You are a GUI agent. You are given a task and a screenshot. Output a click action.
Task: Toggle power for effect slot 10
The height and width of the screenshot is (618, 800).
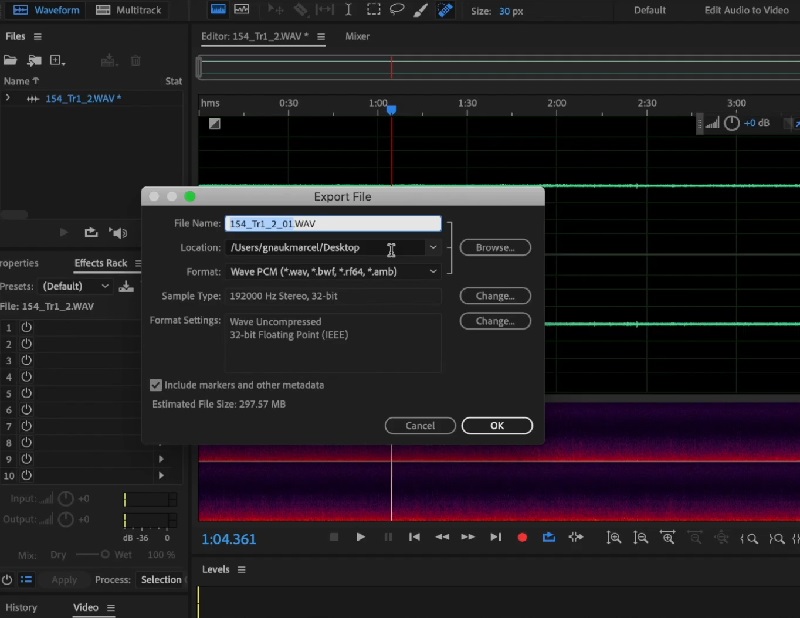pyautogui.click(x=27, y=475)
